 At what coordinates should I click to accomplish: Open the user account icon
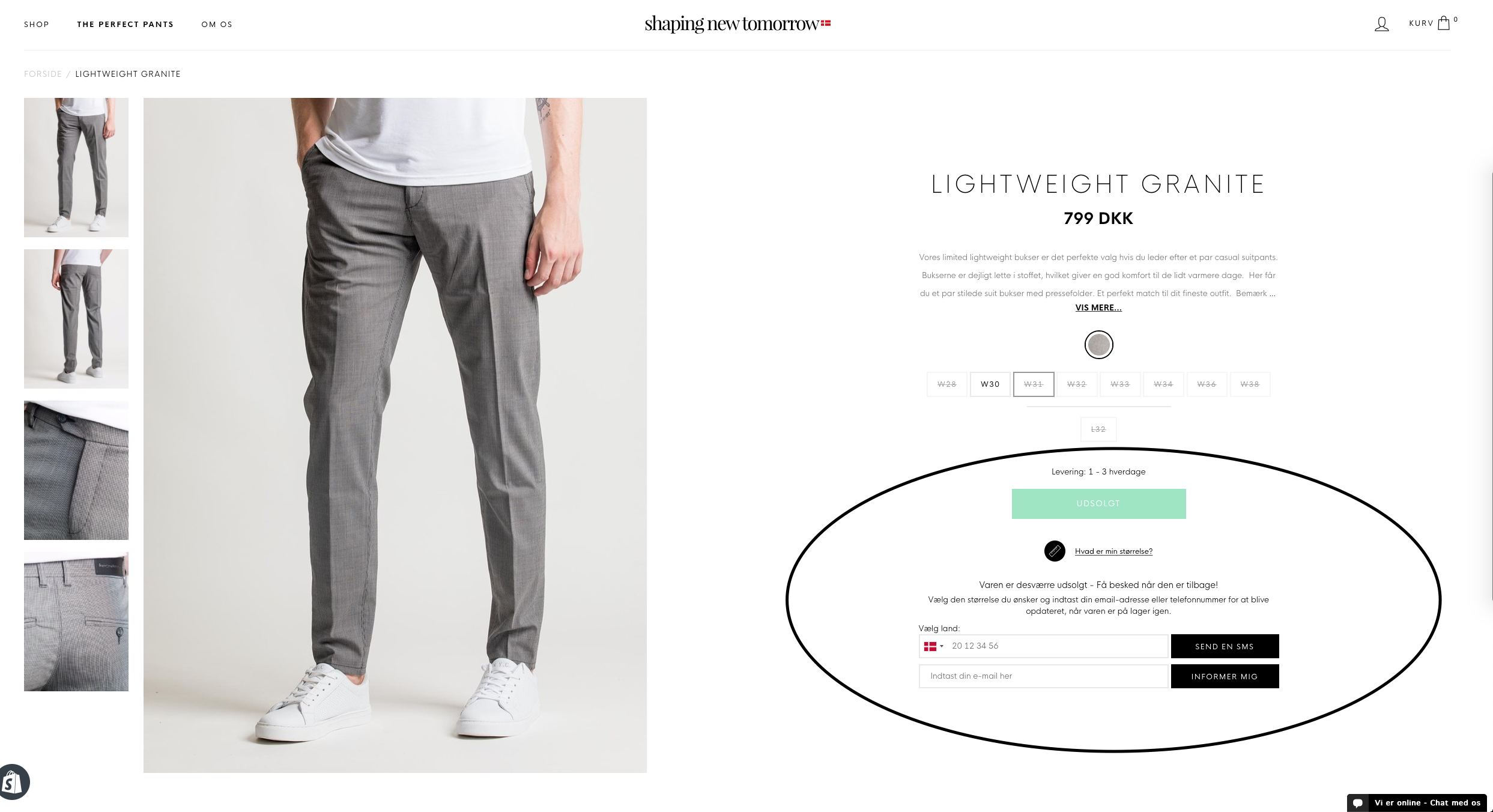point(1381,24)
